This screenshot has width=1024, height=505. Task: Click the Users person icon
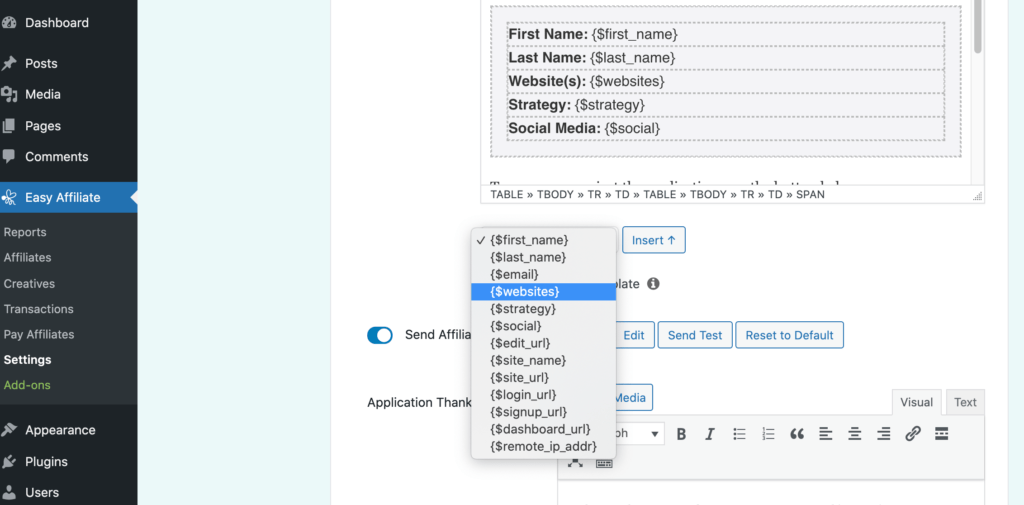tap(8, 492)
